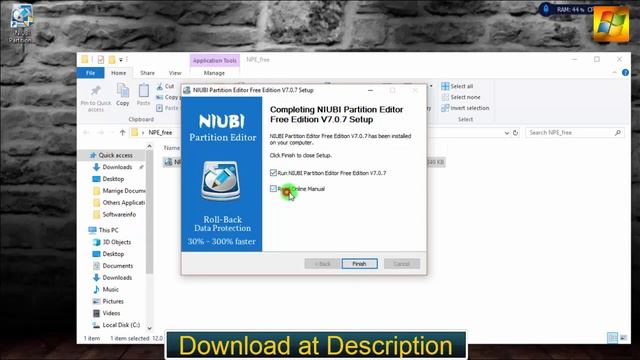
Task: Open Downloads under This PC
Action: pyautogui.click(x=113, y=278)
